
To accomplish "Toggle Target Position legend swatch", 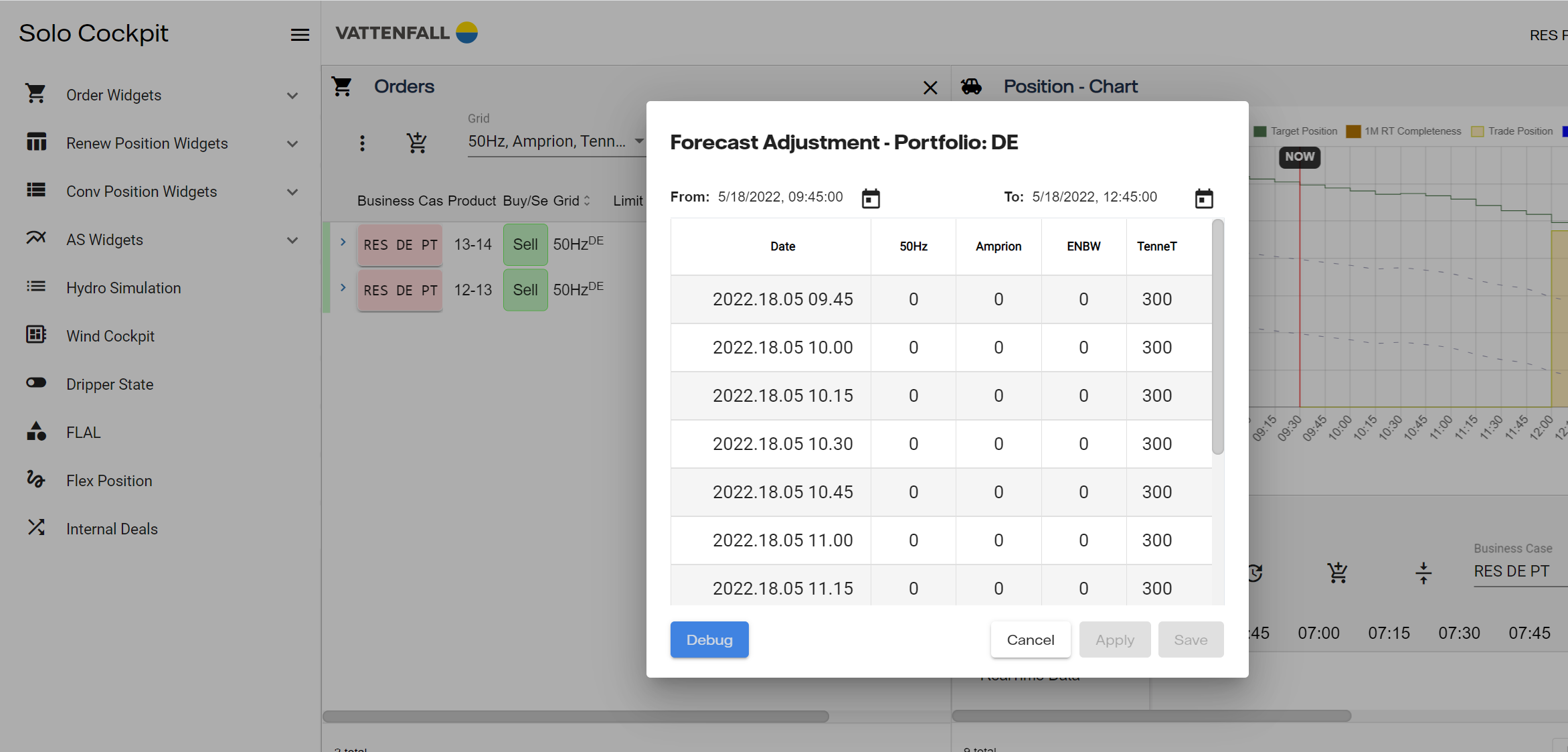I will tap(1260, 131).
